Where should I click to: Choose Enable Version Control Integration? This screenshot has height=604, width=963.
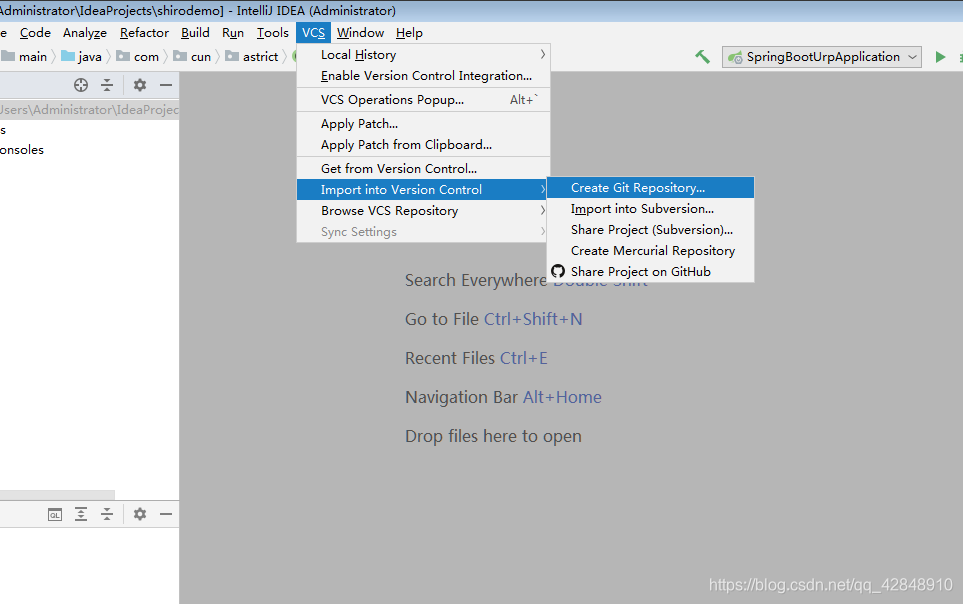423,76
